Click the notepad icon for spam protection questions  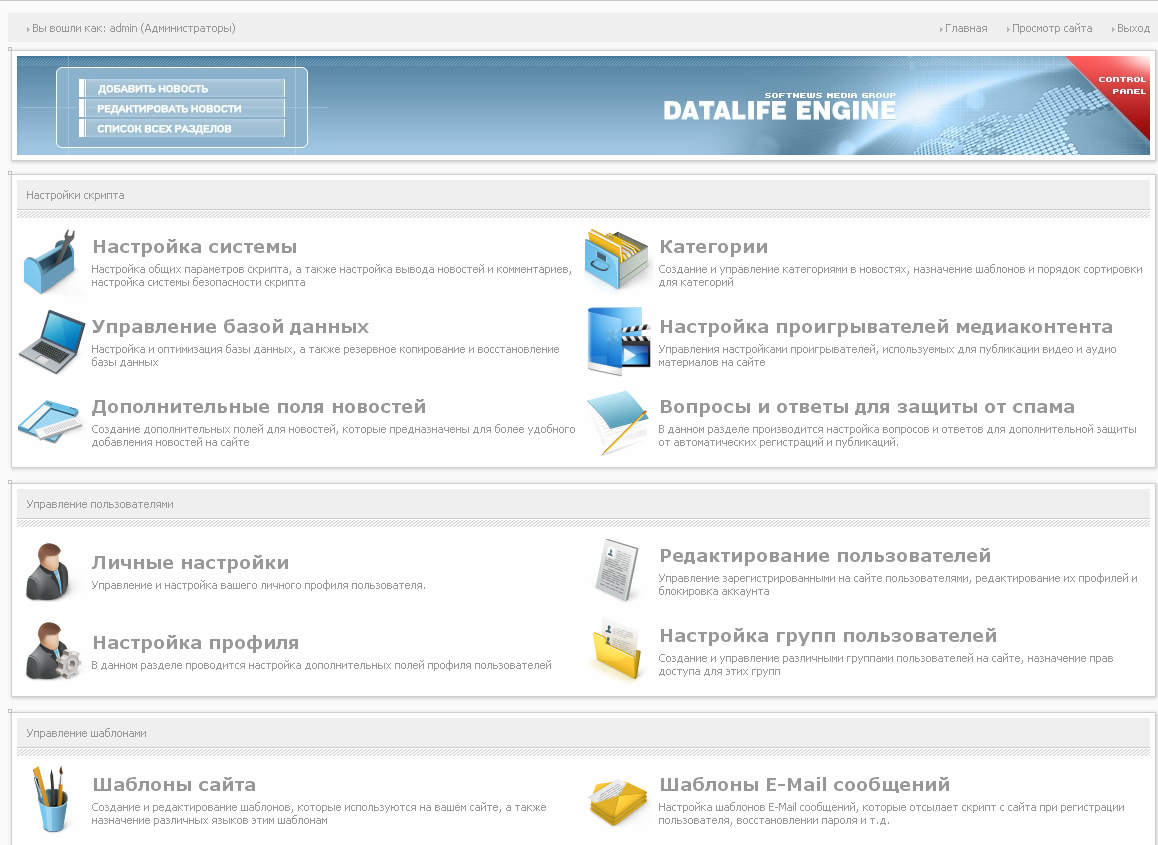[x=617, y=421]
